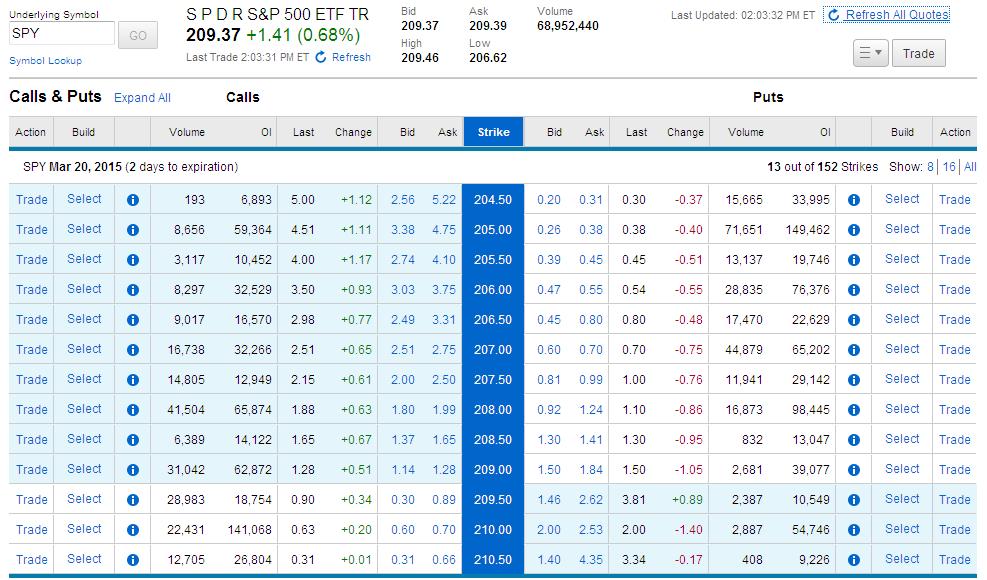Open info icon for 205.50 strike call
987x580 pixels.
tap(133, 260)
